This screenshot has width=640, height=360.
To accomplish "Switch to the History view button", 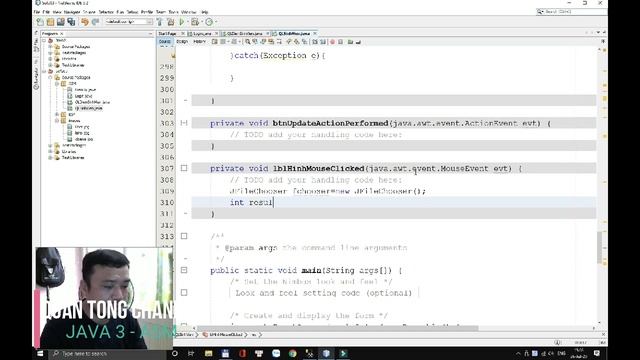I will [x=199, y=42].
